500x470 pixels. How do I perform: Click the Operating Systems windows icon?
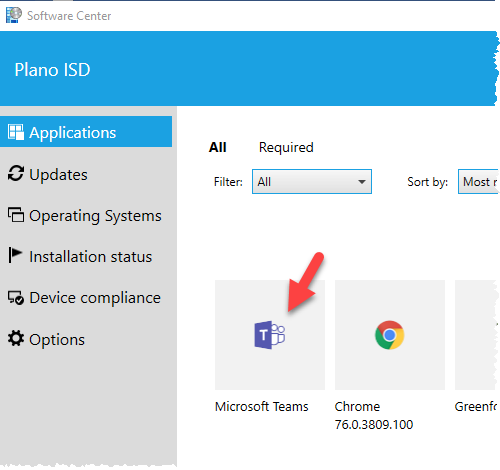click(16, 215)
